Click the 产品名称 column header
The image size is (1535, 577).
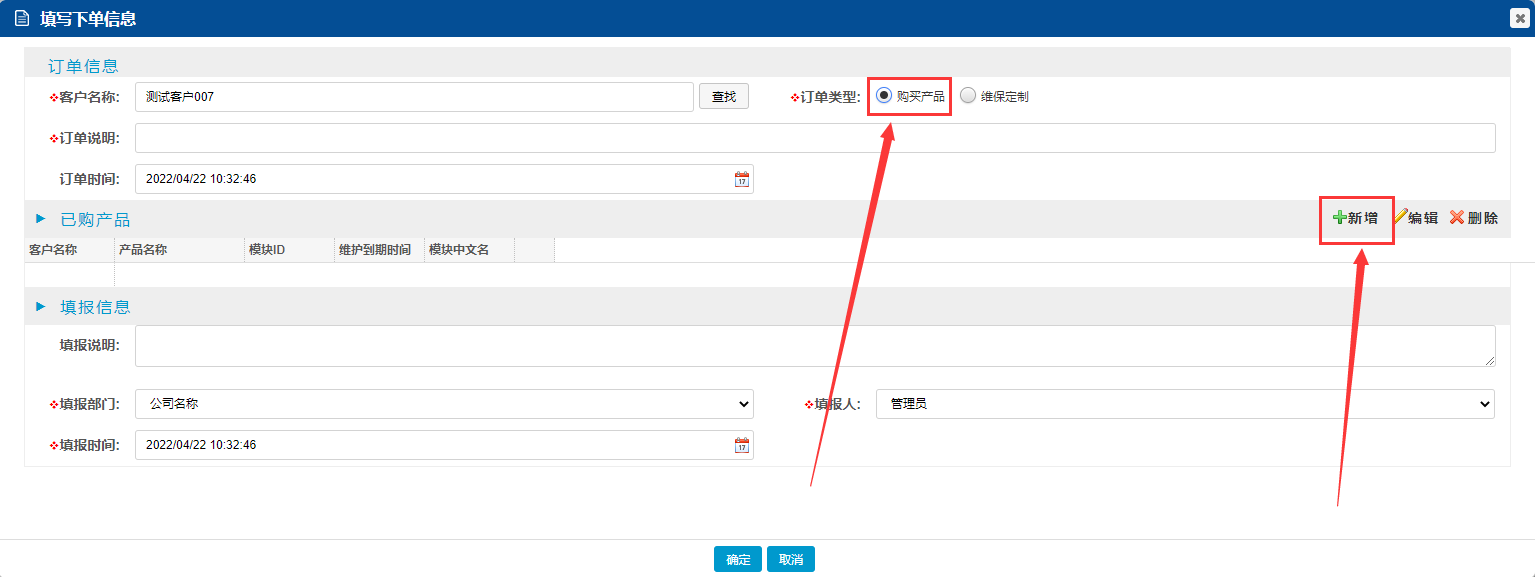[x=143, y=250]
